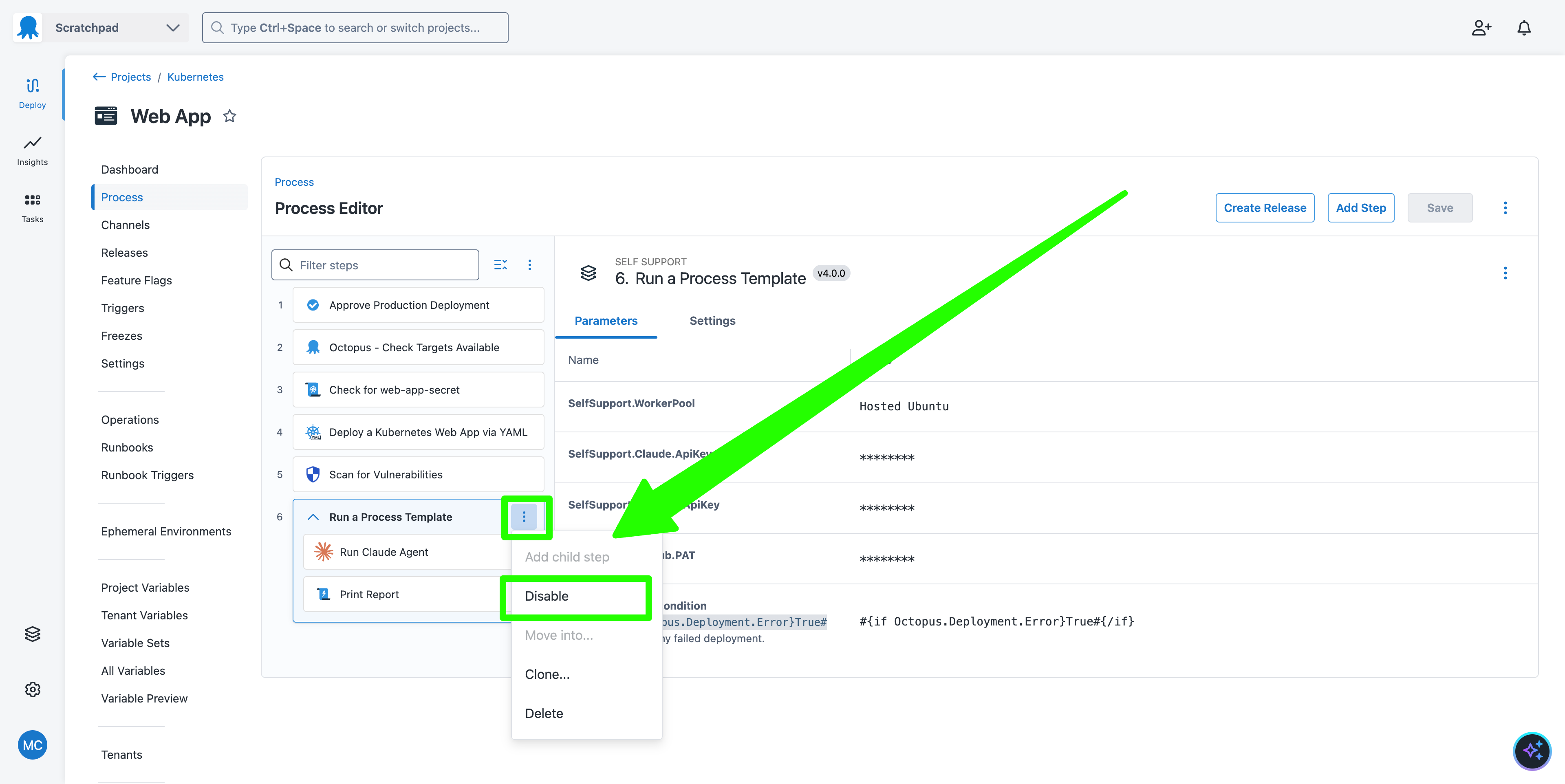Focus the project search box
Screen dimensions: 1565x784
click(355, 28)
